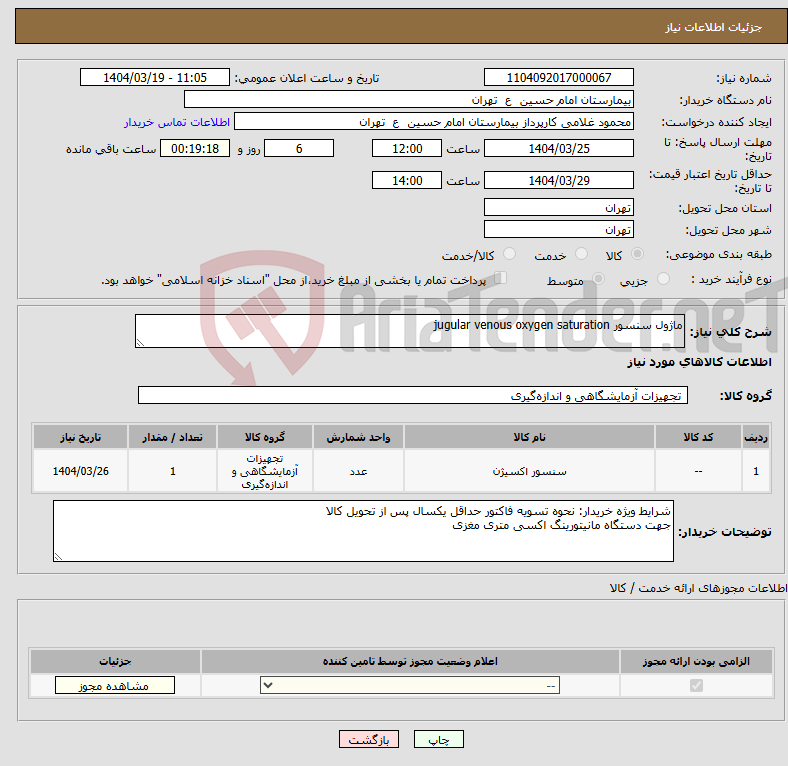This screenshot has height=766, width=788.
Task: Click the تاریخ نیاز column header
Action: tap(80, 437)
